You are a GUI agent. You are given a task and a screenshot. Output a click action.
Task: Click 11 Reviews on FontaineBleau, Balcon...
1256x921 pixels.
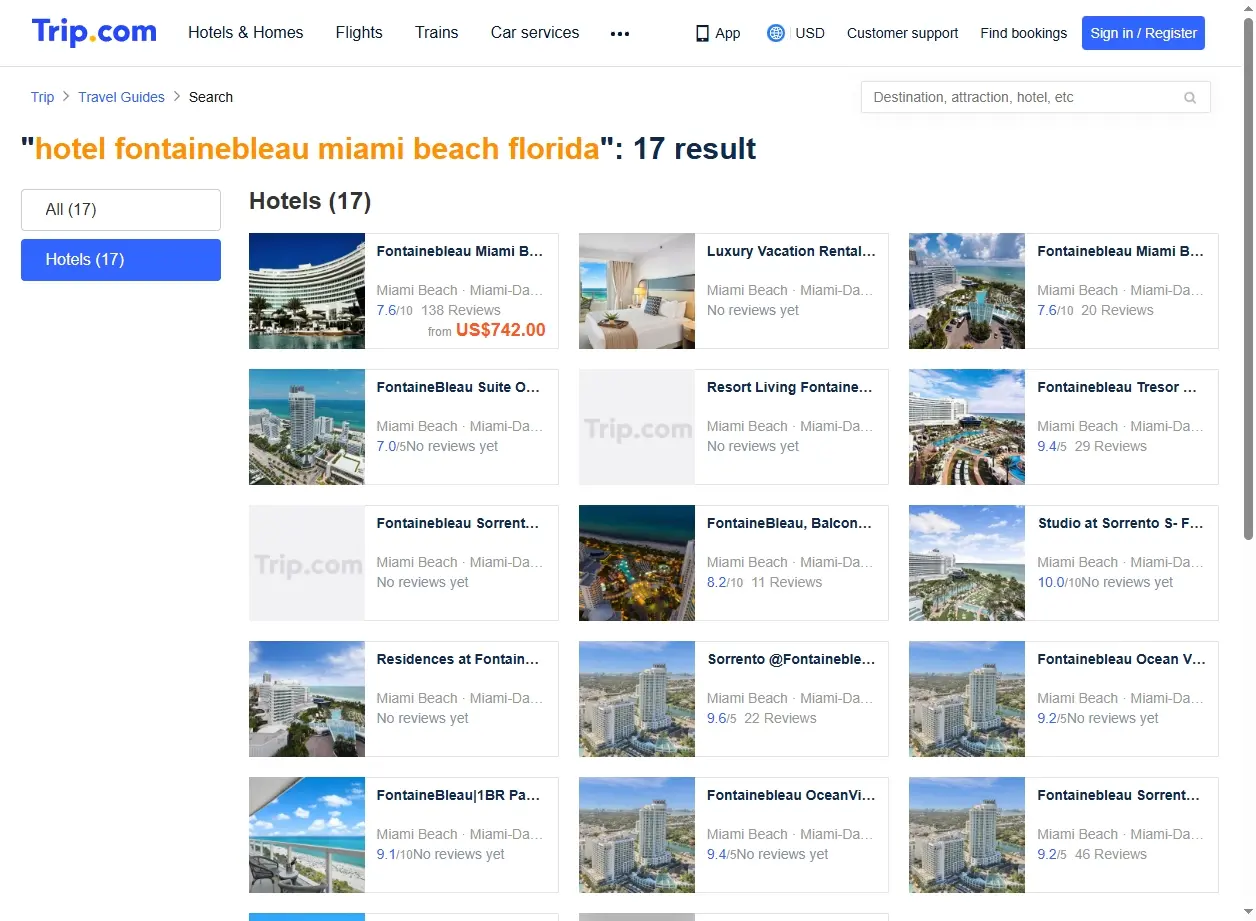[787, 582]
